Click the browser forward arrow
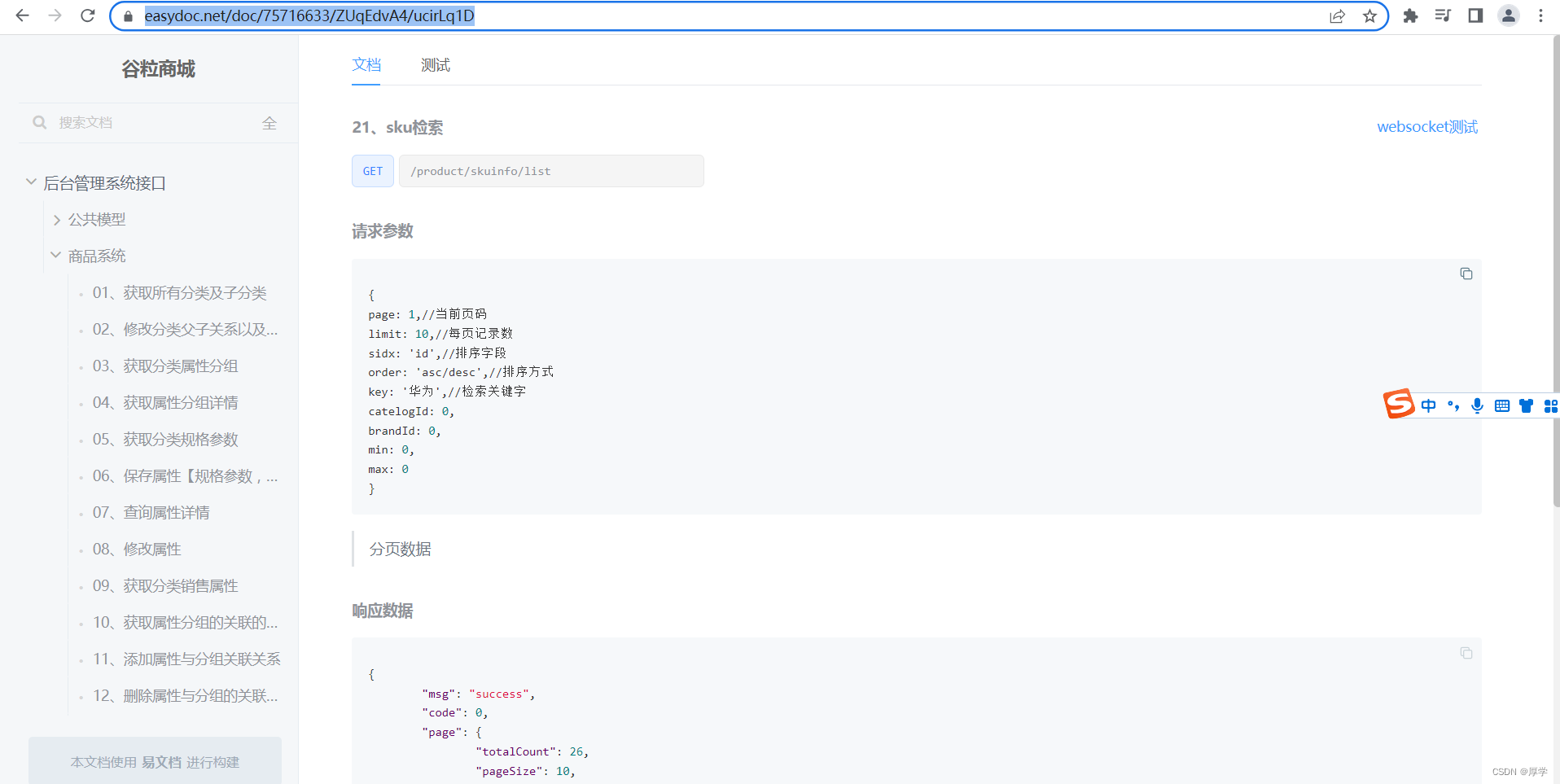The image size is (1560, 784). (55, 15)
